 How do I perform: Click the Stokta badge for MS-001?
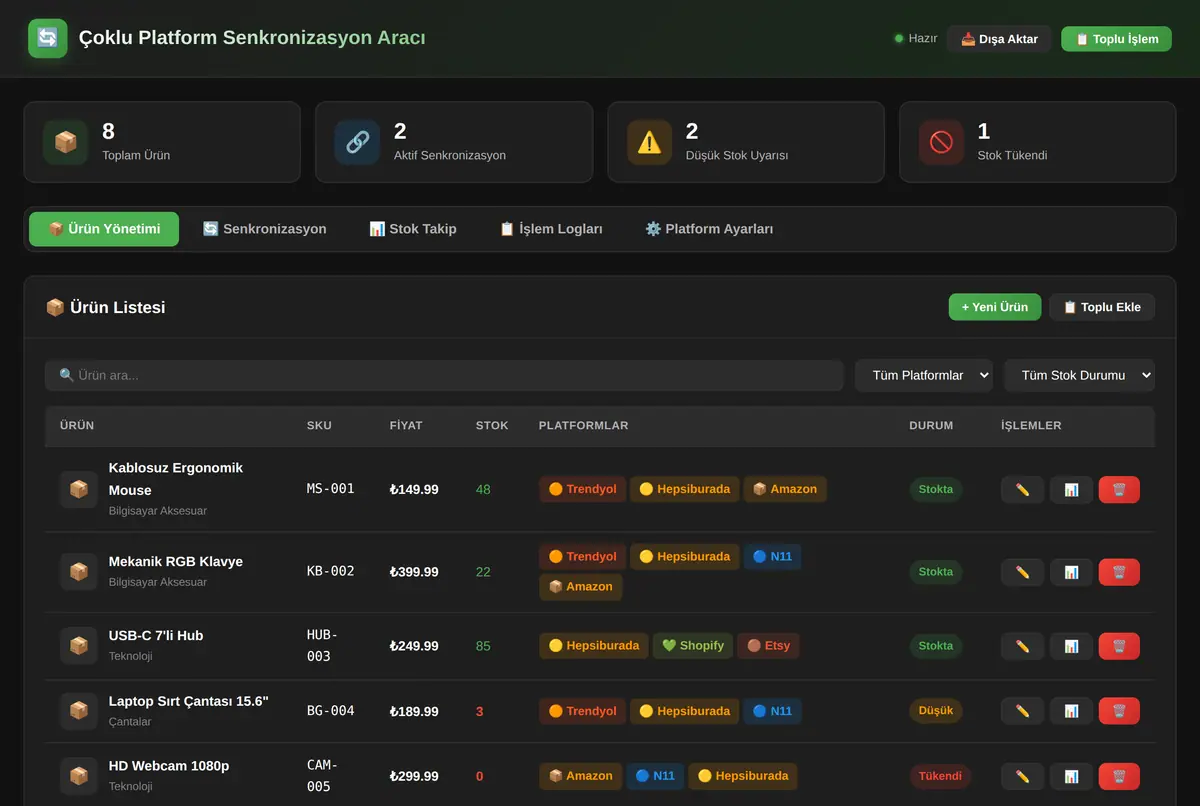coord(936,489)
